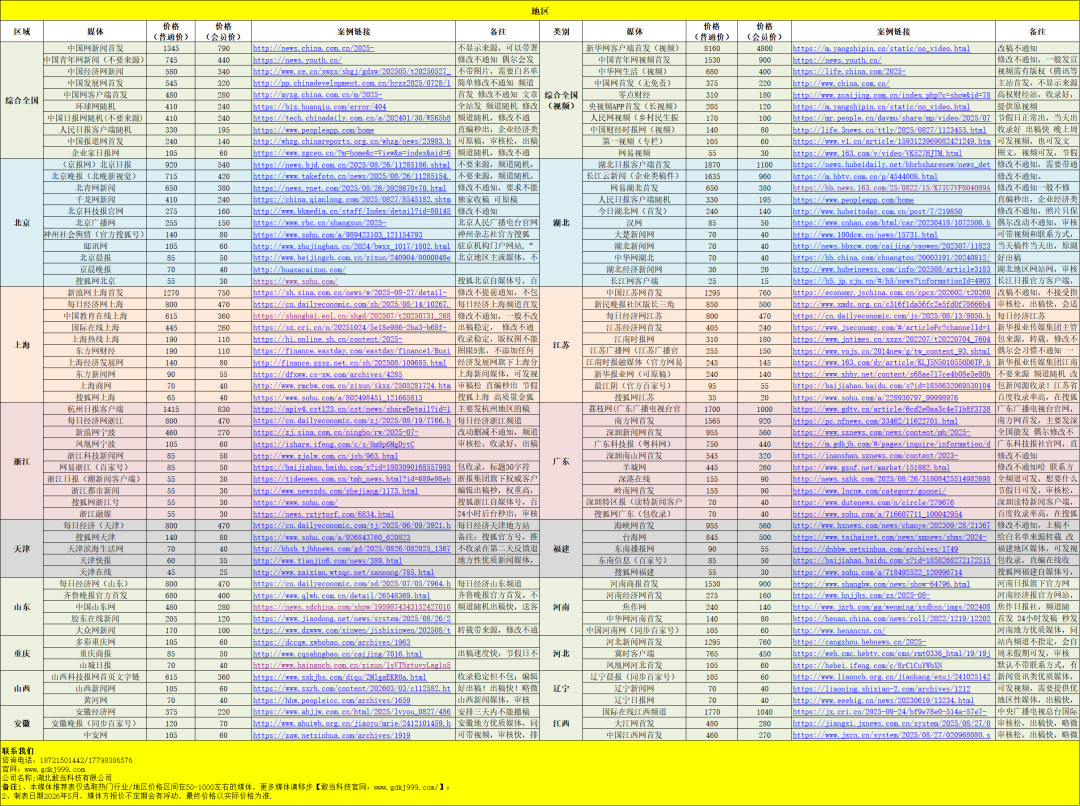Image resolution: width=1080 pixels, height=806 pixels.
Task: Open the huaxacaixun.com link for 京晨晚报
Action: pyautogui.click(x=299, y=269)
